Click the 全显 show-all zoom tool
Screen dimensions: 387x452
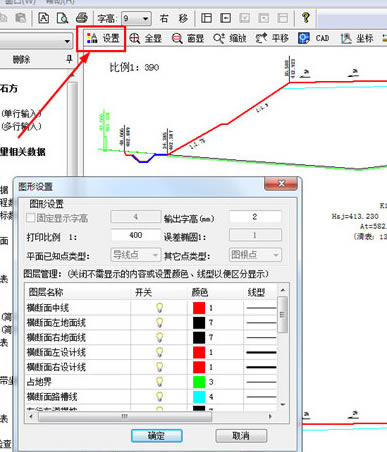click(x=145, y=38)
